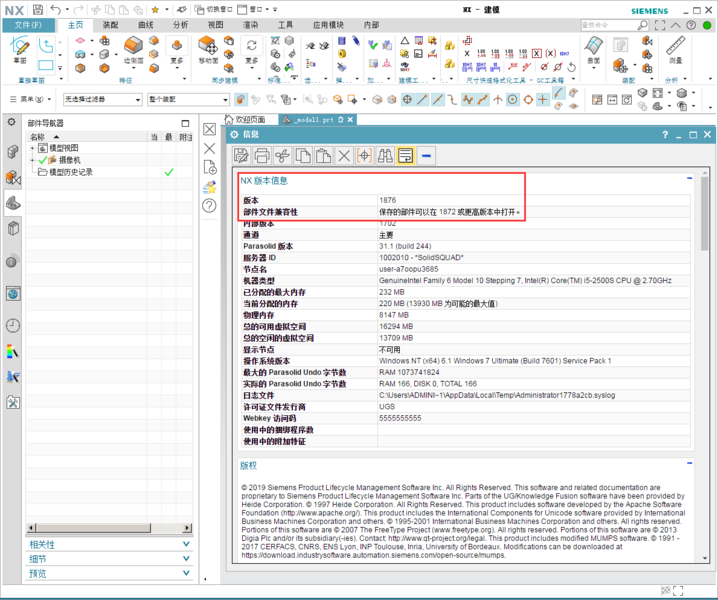Screen dimensions: 718x600
Task: Click the Cut scissors icon in Information toolbar
Action: click(283, 156)
